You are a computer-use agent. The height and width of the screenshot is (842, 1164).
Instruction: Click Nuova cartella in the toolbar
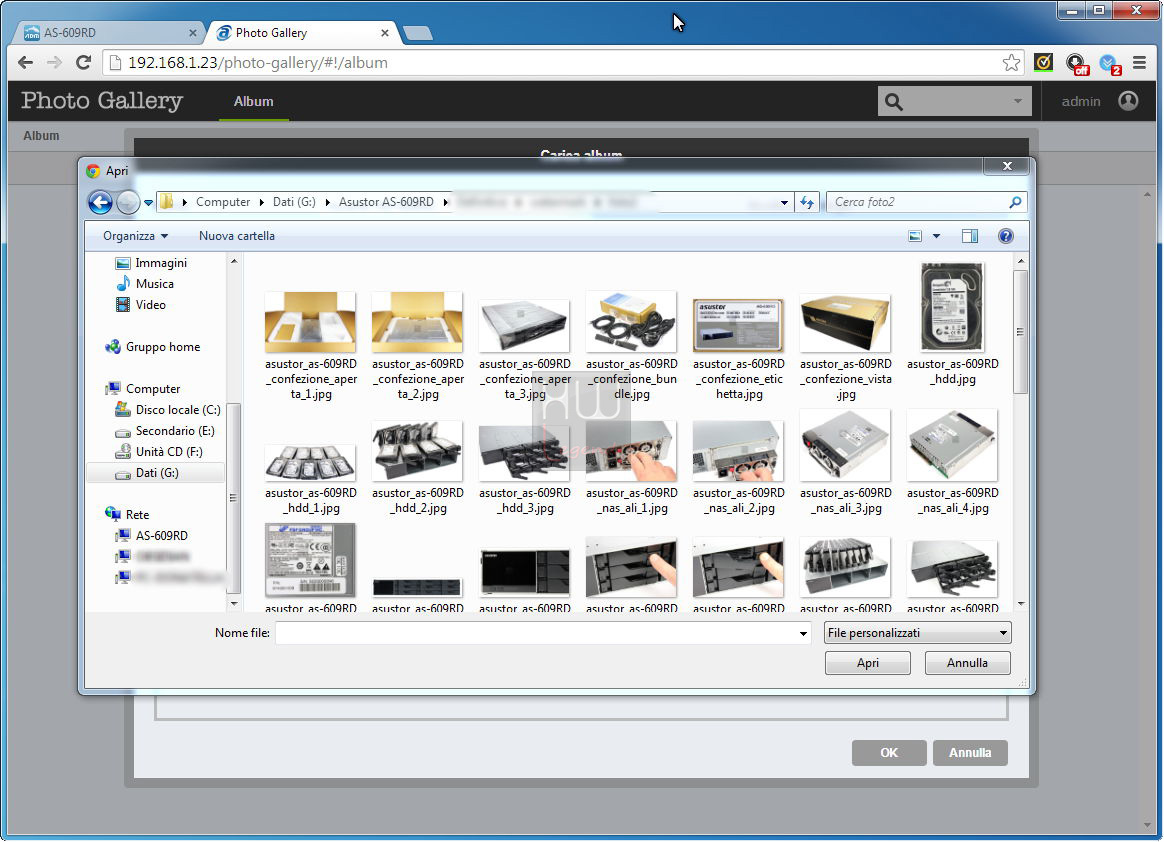[237, 236]
